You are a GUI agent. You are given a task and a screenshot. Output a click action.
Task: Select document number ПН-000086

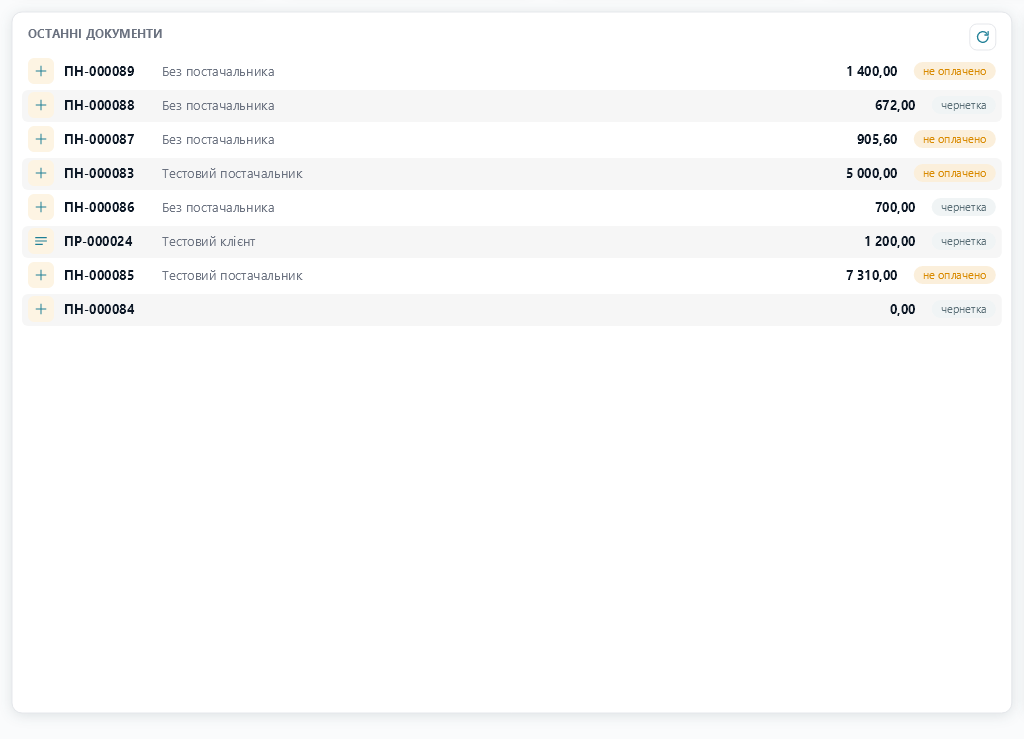99,207
